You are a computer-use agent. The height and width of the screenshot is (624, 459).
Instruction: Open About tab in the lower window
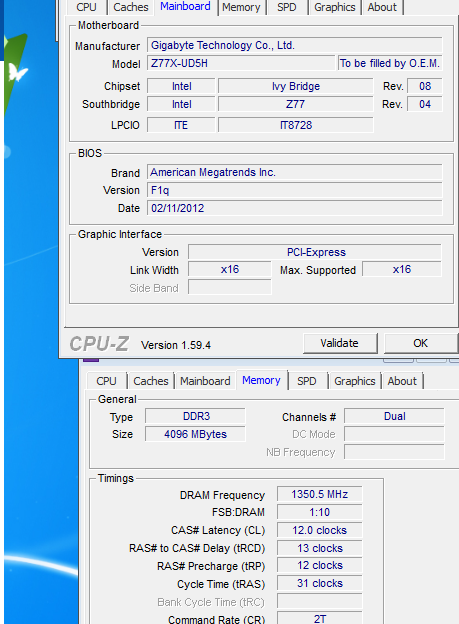click(x=402, y=381)
